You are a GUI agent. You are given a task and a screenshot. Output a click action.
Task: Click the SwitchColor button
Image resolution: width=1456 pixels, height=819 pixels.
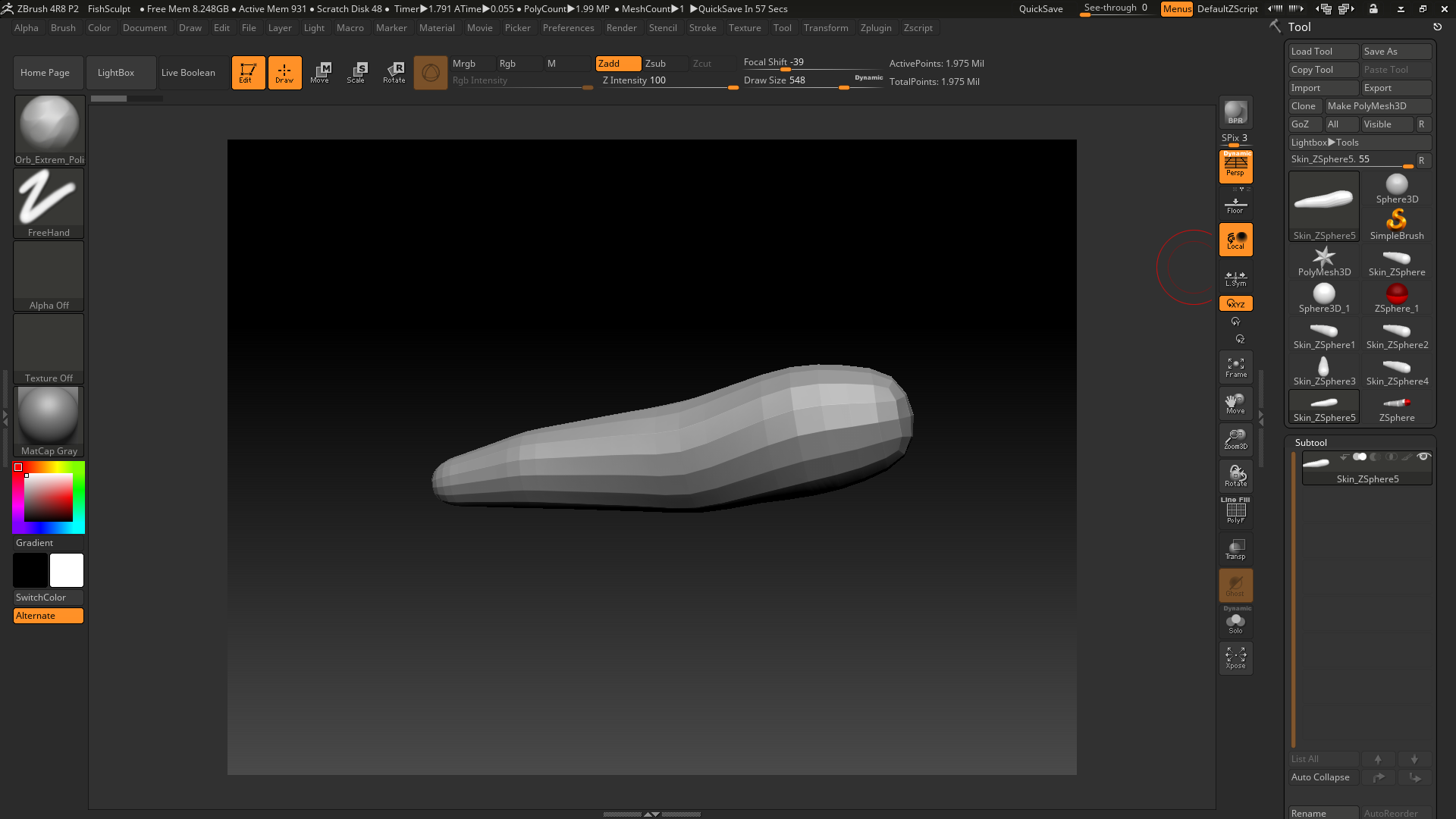pyautogui.click(x=49, y=598)
